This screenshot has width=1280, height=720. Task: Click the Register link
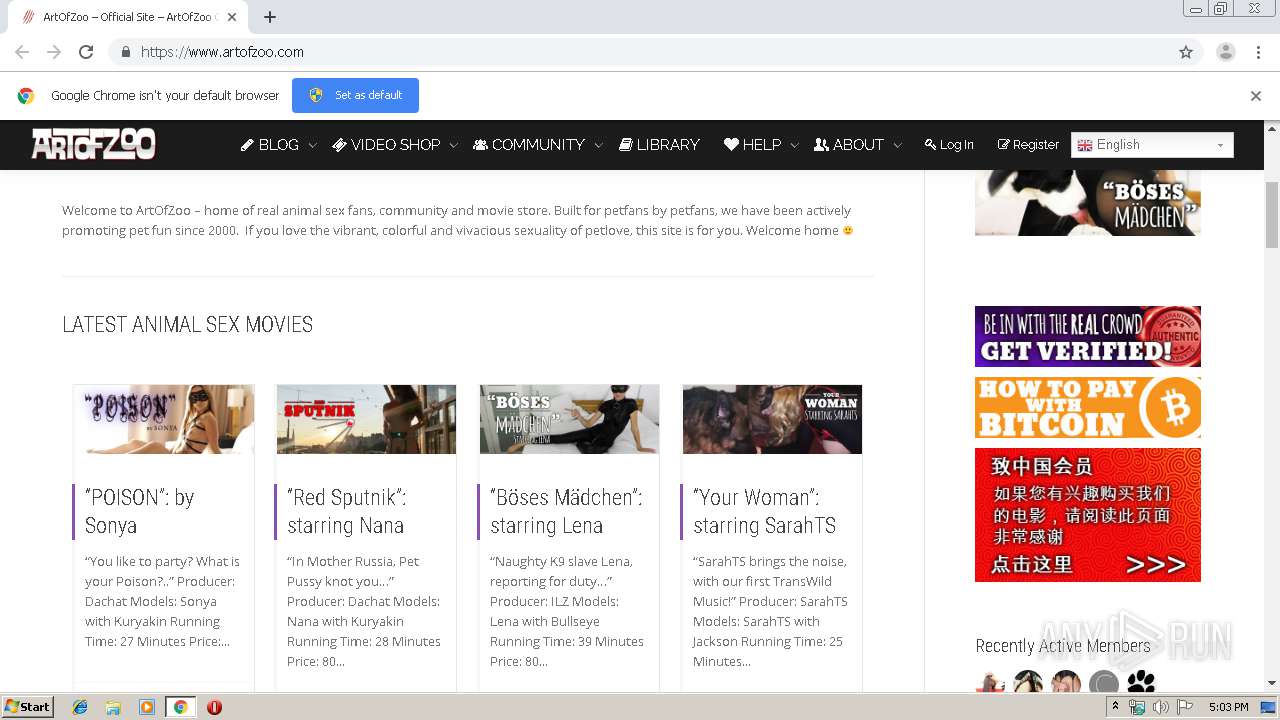[1028, 145]
